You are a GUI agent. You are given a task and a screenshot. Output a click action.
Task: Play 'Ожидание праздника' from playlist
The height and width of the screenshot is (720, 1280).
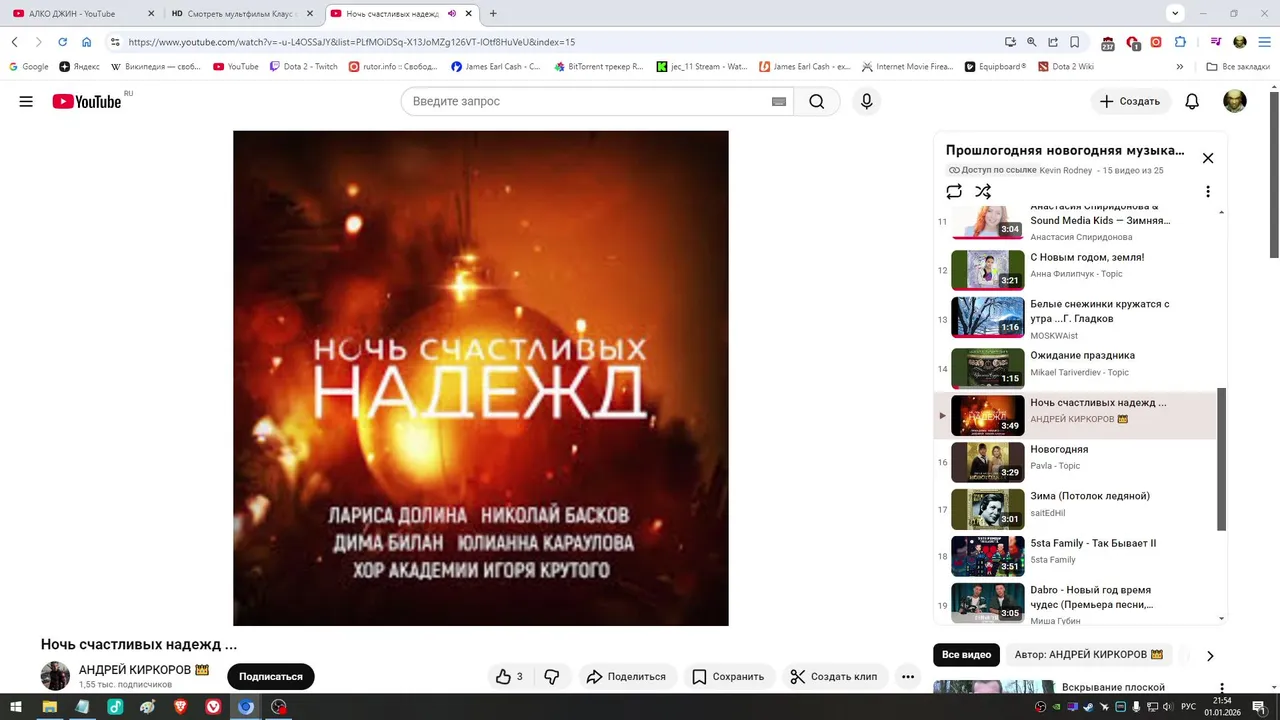[1075, 367]
